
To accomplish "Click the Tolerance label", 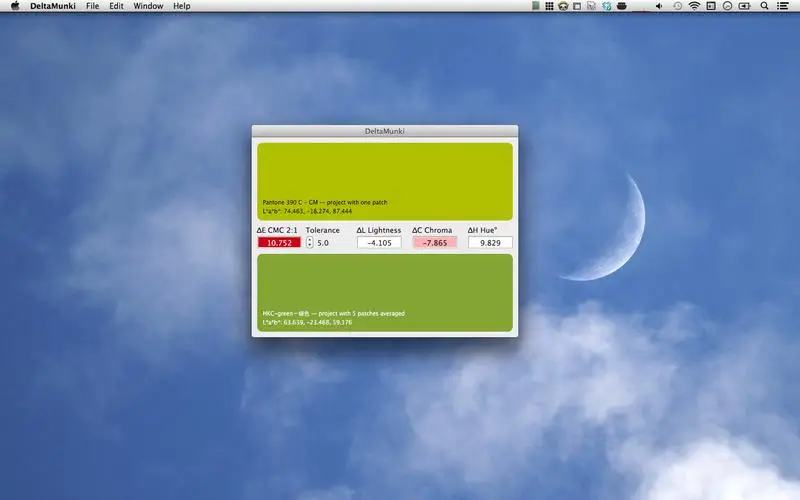I will pos(322,230).
